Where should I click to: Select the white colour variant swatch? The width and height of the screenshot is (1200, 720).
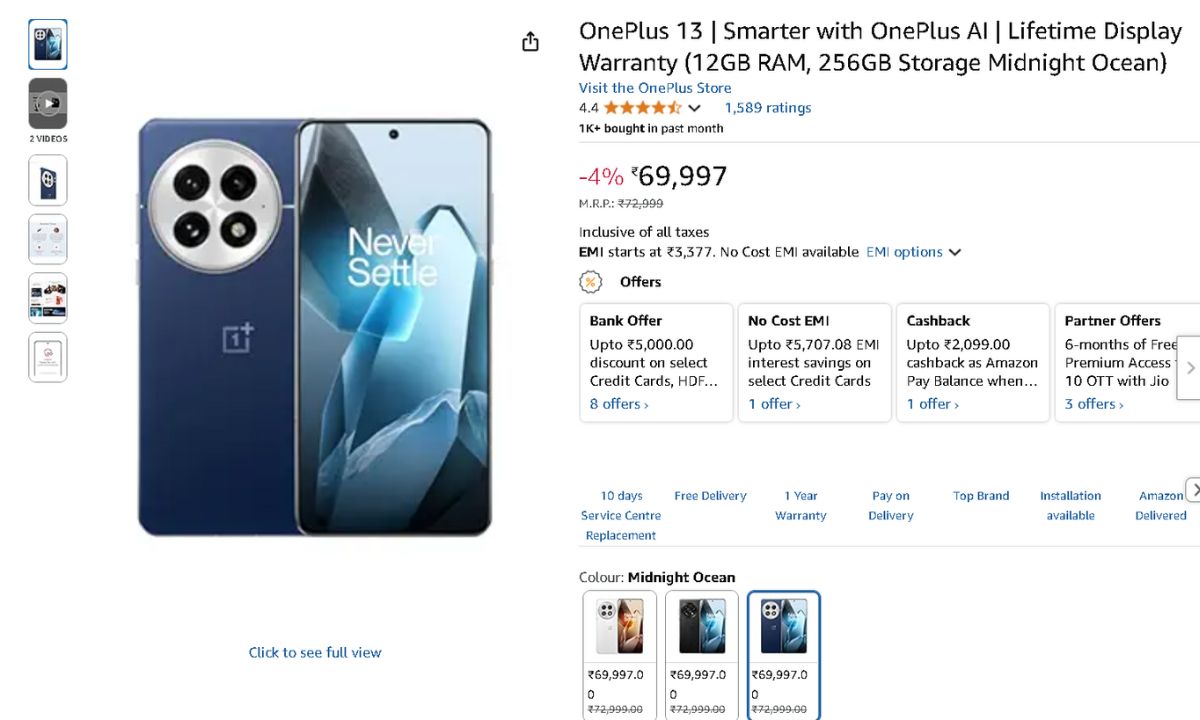(620, 627)
